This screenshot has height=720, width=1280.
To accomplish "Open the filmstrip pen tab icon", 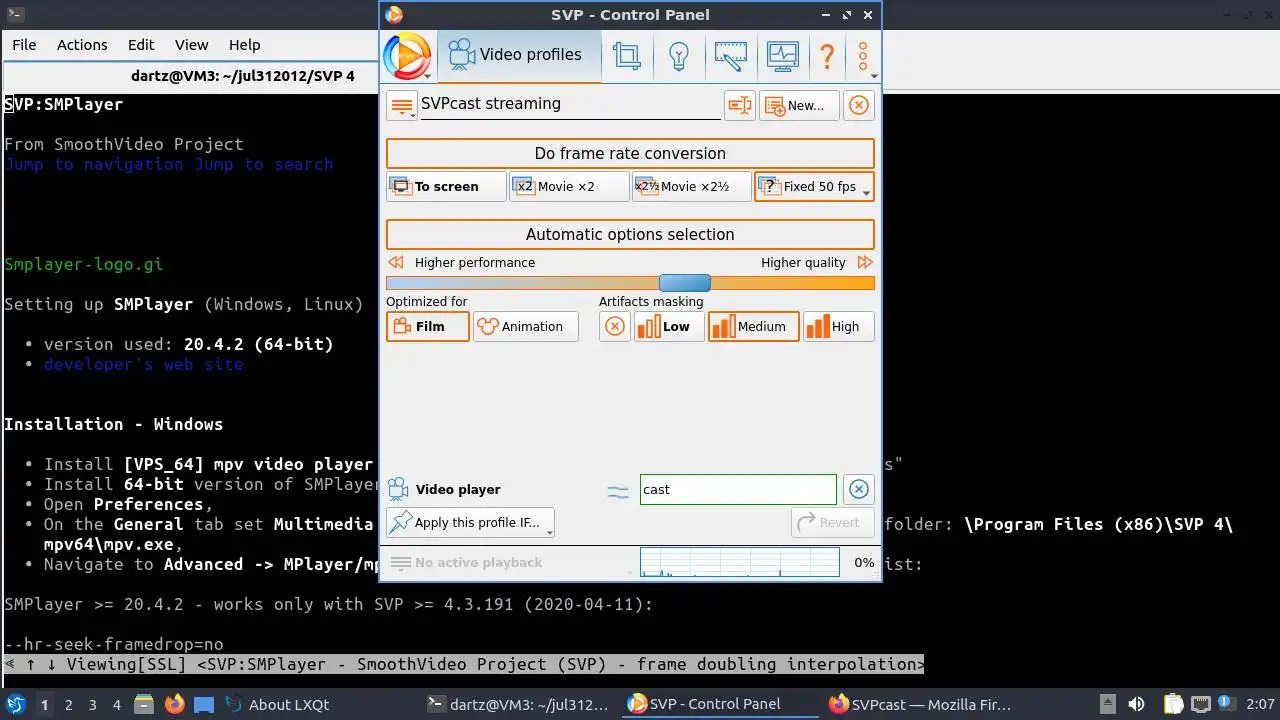I will [x=730, y=56].
